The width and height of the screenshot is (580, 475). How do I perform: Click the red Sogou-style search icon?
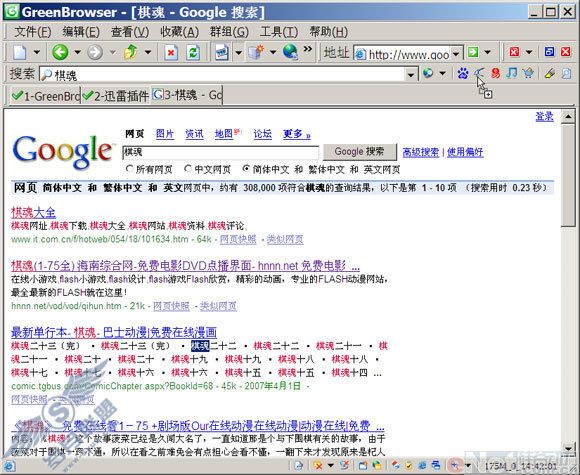point(496,73)
